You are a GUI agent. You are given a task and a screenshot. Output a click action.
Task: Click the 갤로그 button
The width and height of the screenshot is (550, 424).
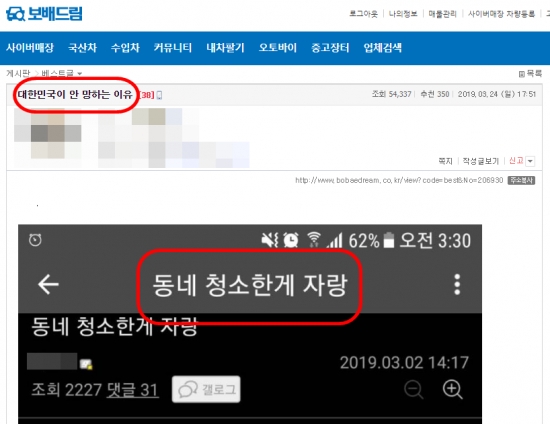coord(206,389)
